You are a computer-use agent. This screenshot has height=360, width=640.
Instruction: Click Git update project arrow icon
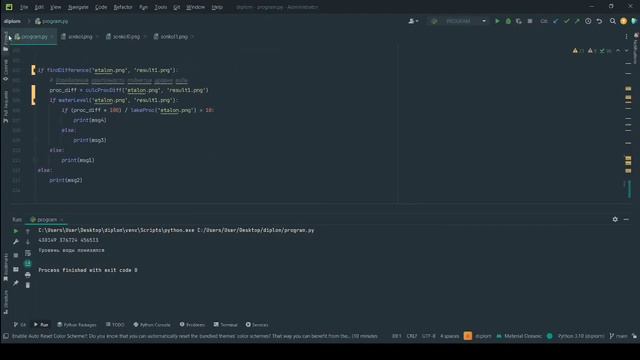point(556,21)
